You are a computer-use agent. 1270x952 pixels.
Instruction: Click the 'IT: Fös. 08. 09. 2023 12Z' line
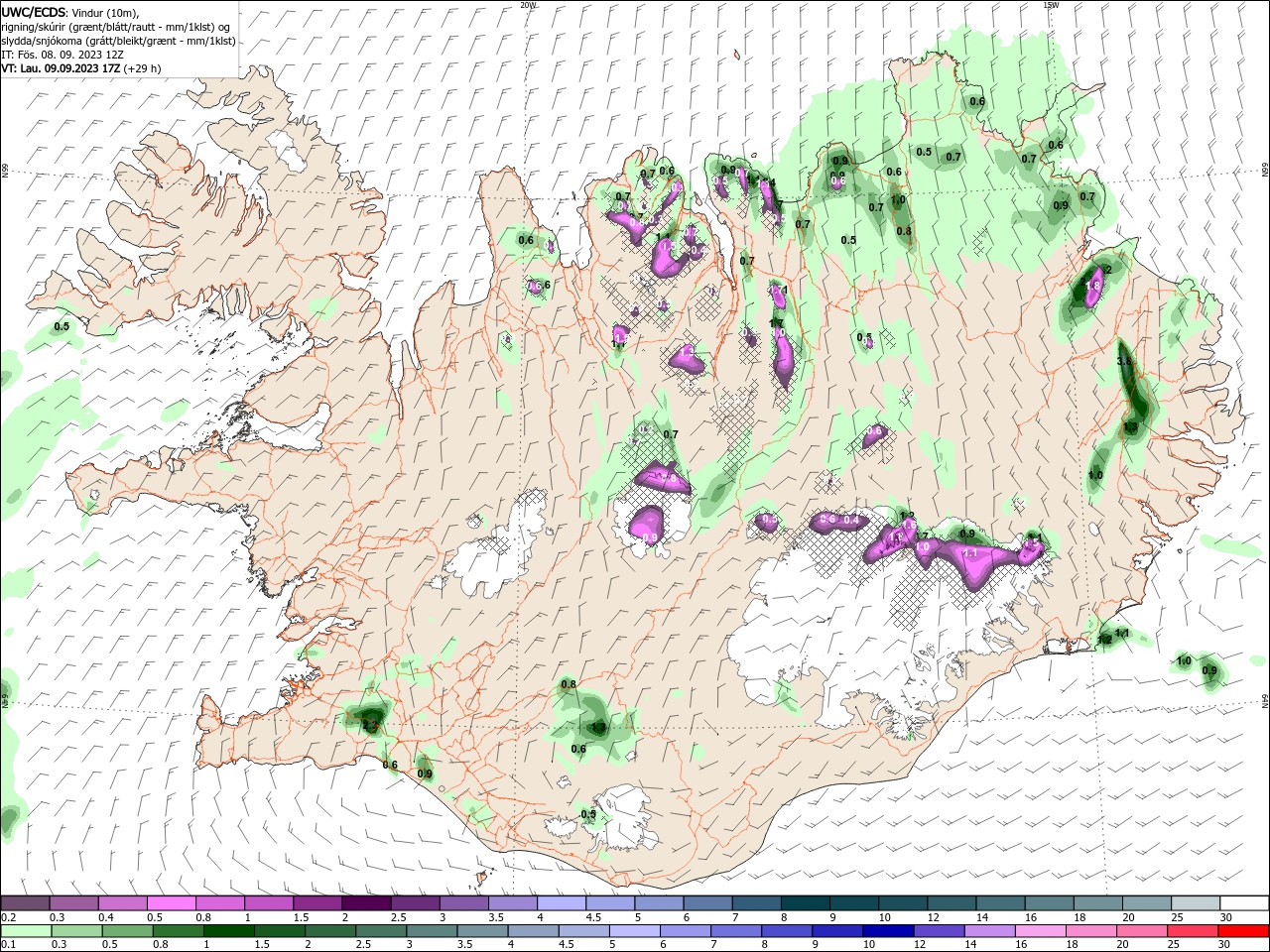pyautogui.click(x=62, y=55)
